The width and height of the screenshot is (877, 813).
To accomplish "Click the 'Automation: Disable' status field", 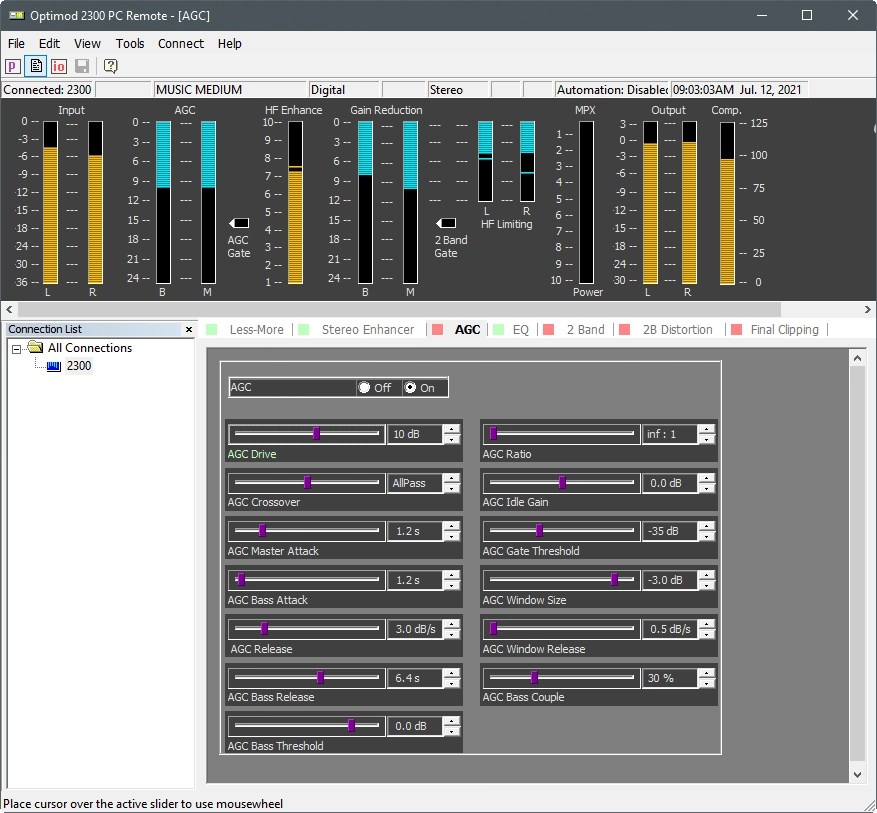I will tap(612, 89).
